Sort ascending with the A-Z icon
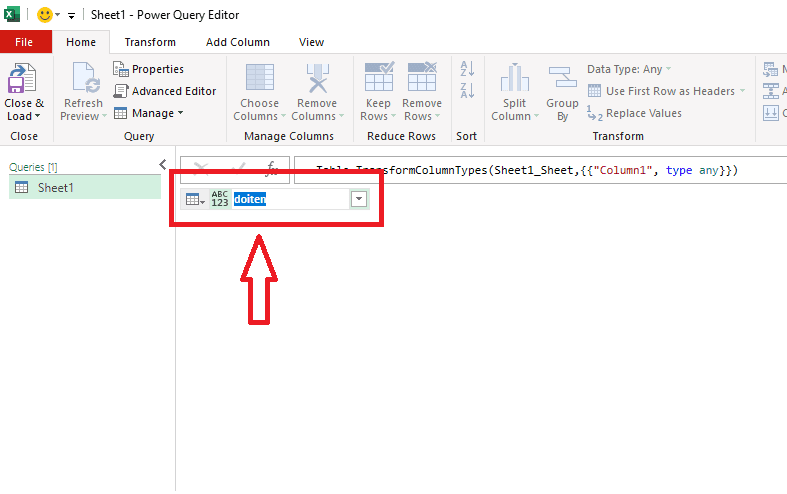Screen dimensions: 787x494 (467, 68)
